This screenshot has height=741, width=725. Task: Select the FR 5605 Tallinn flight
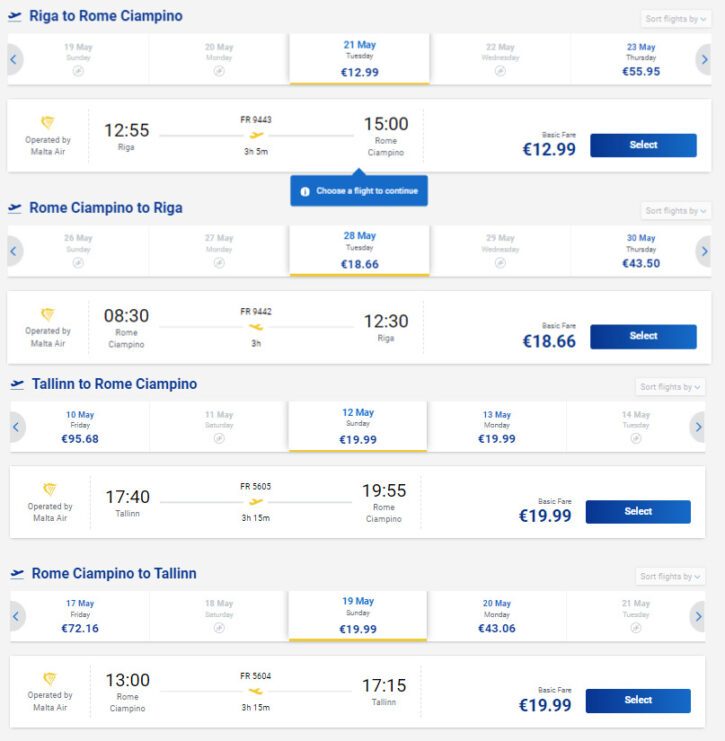click(x=638, y=512)
